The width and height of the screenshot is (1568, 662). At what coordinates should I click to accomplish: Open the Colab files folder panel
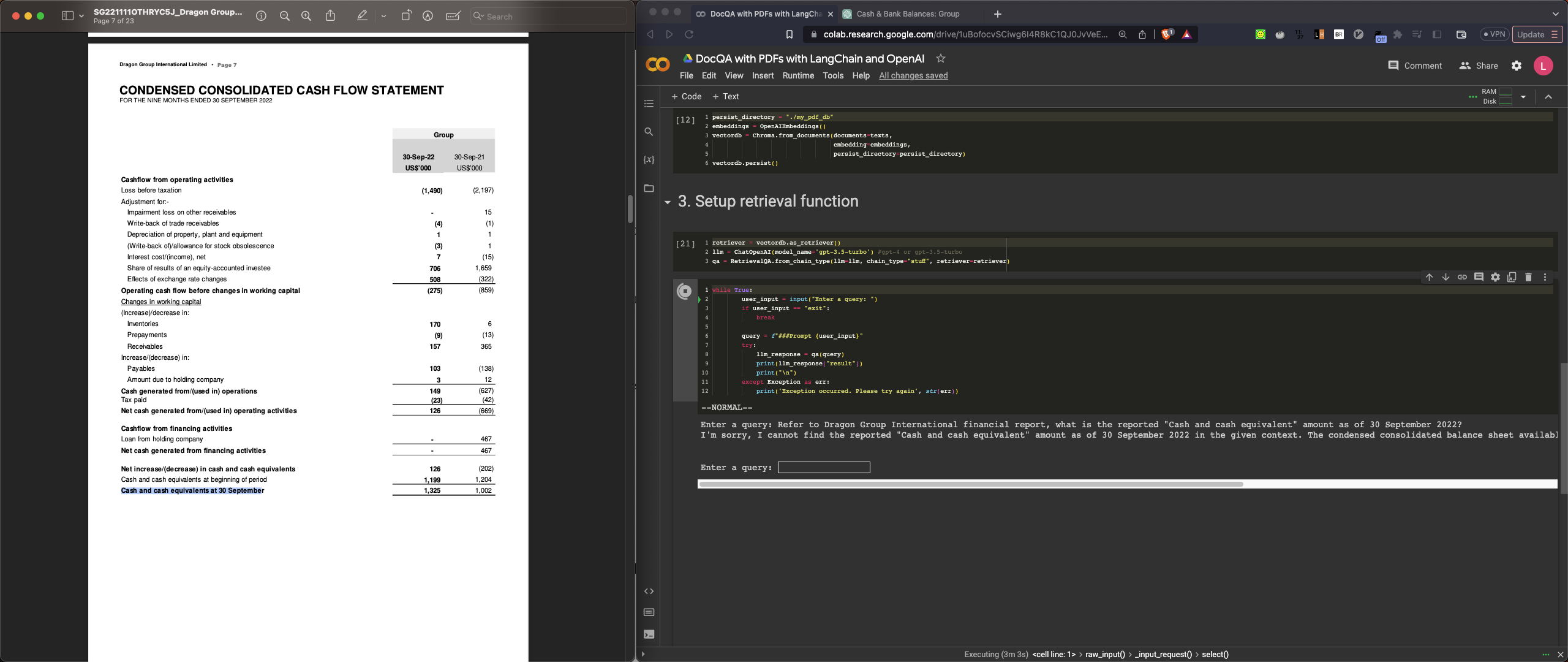tap(649, 188)
